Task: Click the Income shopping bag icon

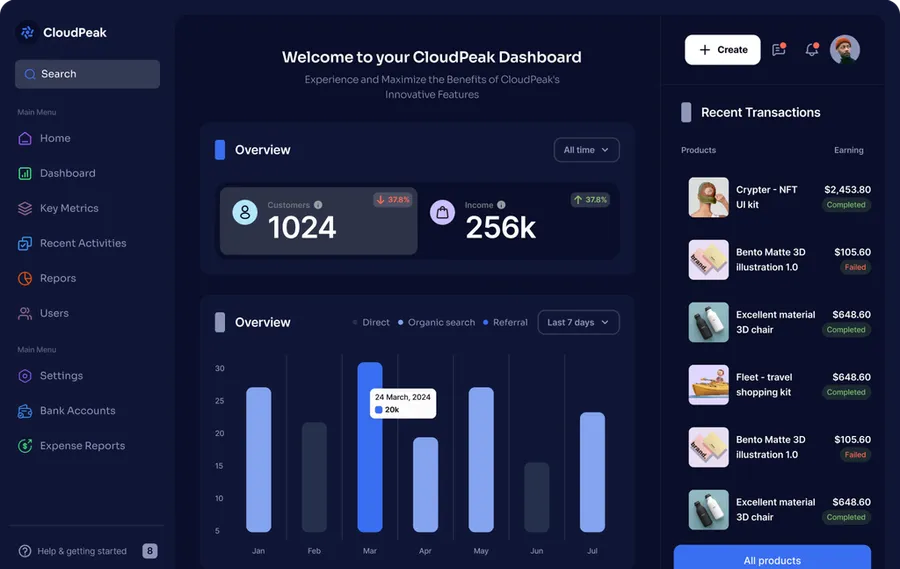Action: point(442,212)
